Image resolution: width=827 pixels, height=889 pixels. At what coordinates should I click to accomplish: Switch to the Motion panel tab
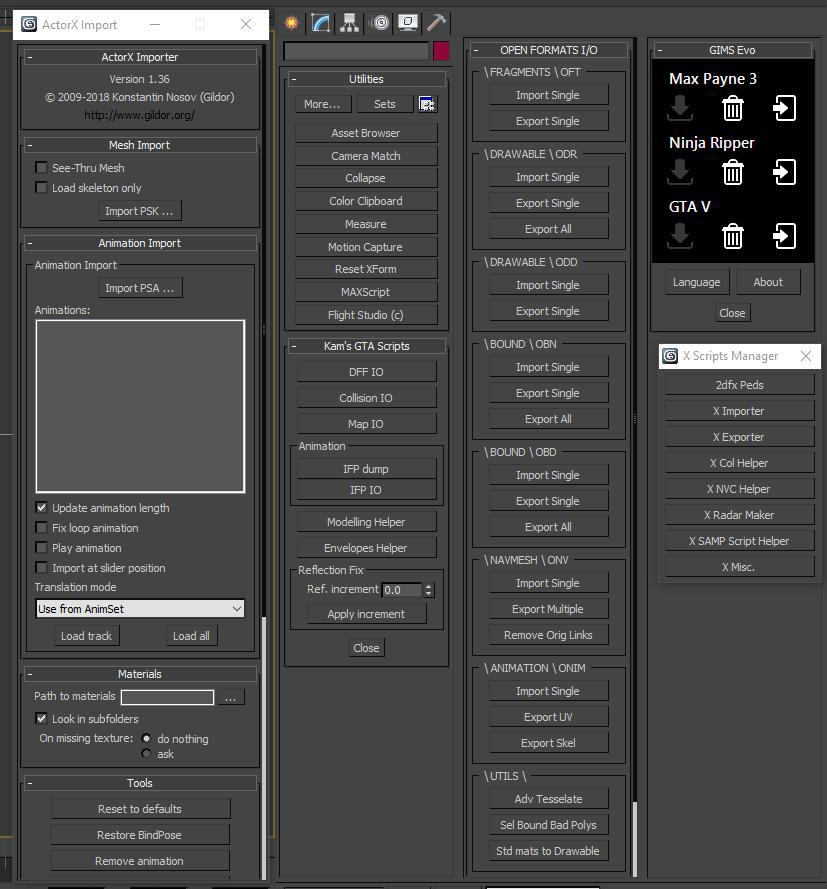379,23
